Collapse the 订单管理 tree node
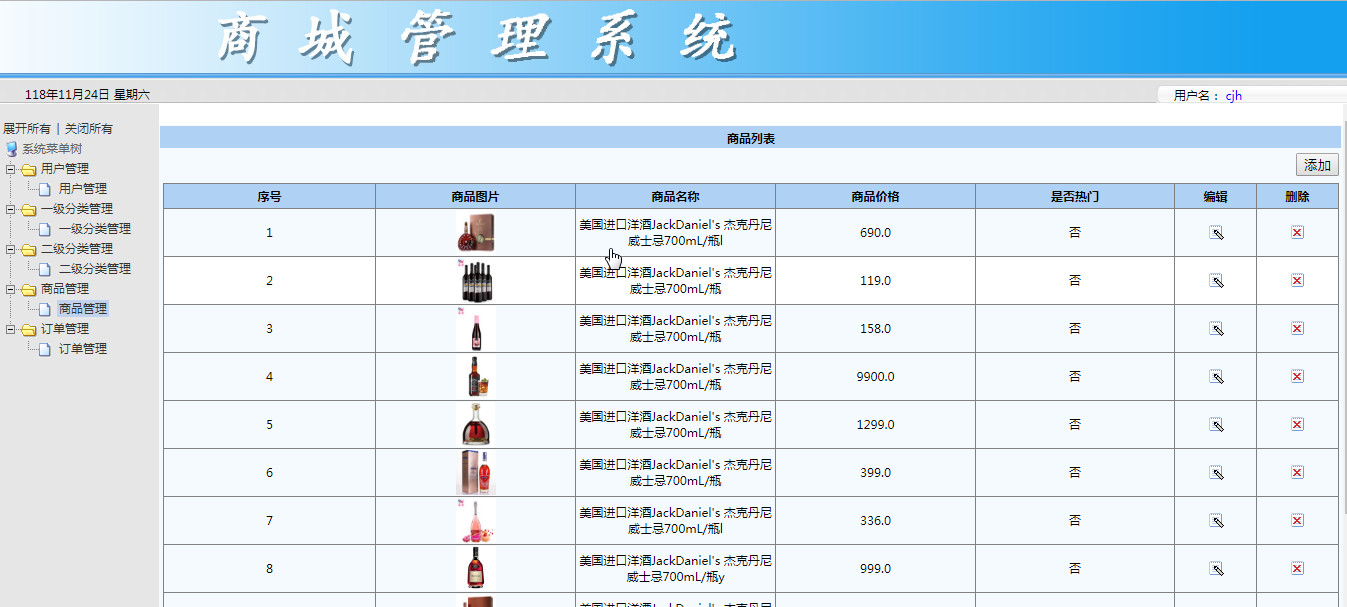Image resolution: width=1347 pixels, height=607 pixels. tap(10, 329)
